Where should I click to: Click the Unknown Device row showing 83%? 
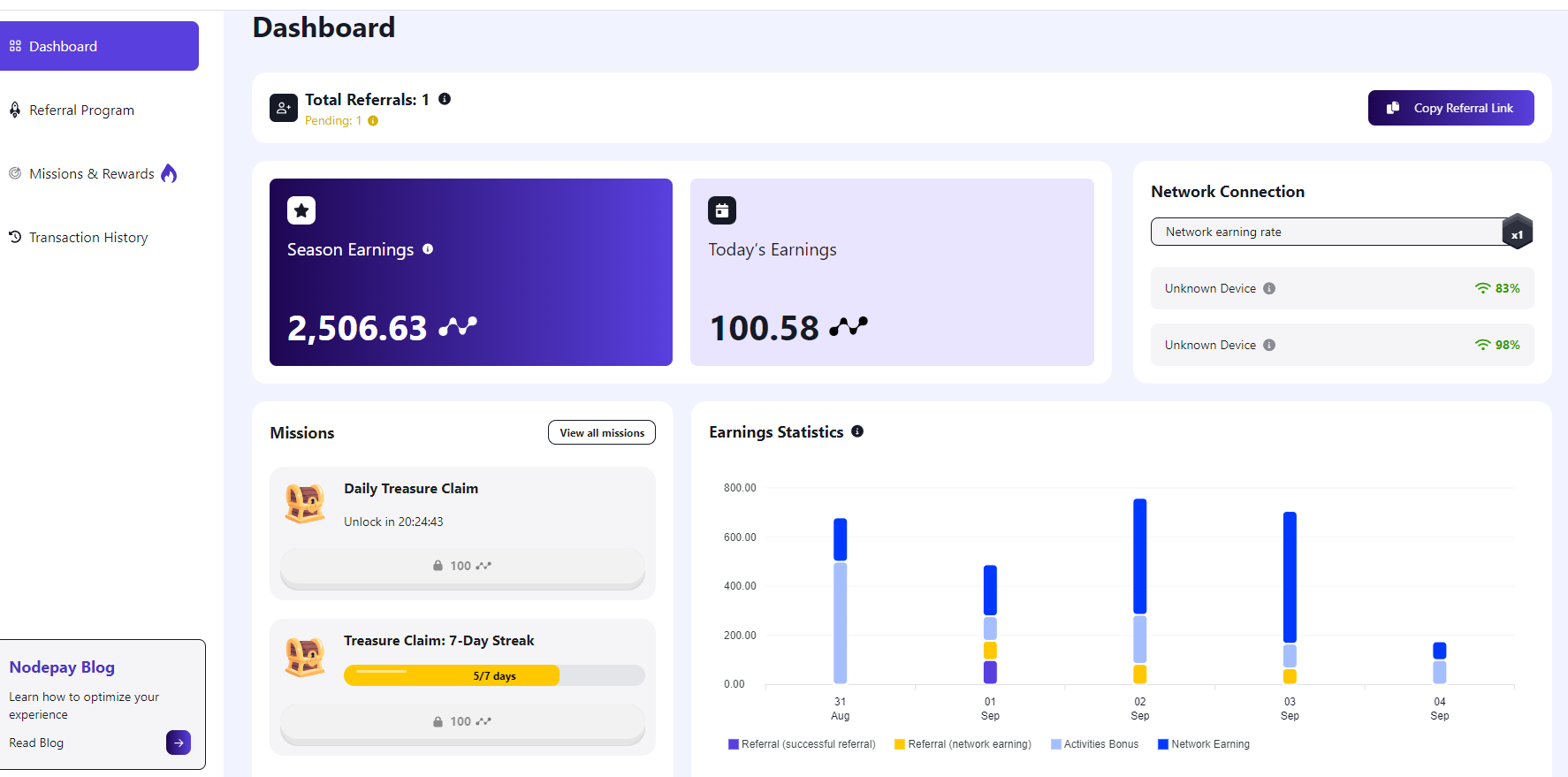pyautogui.click(x=1342, y=288)
